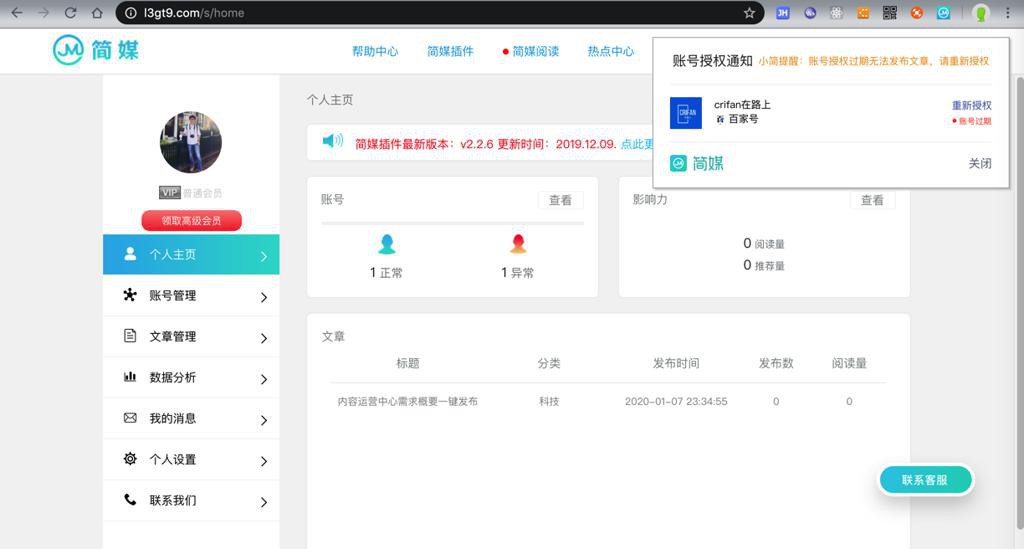Click the 数据分析 bar chart icon
This screenshot has height=549, width=1024.
130,377
